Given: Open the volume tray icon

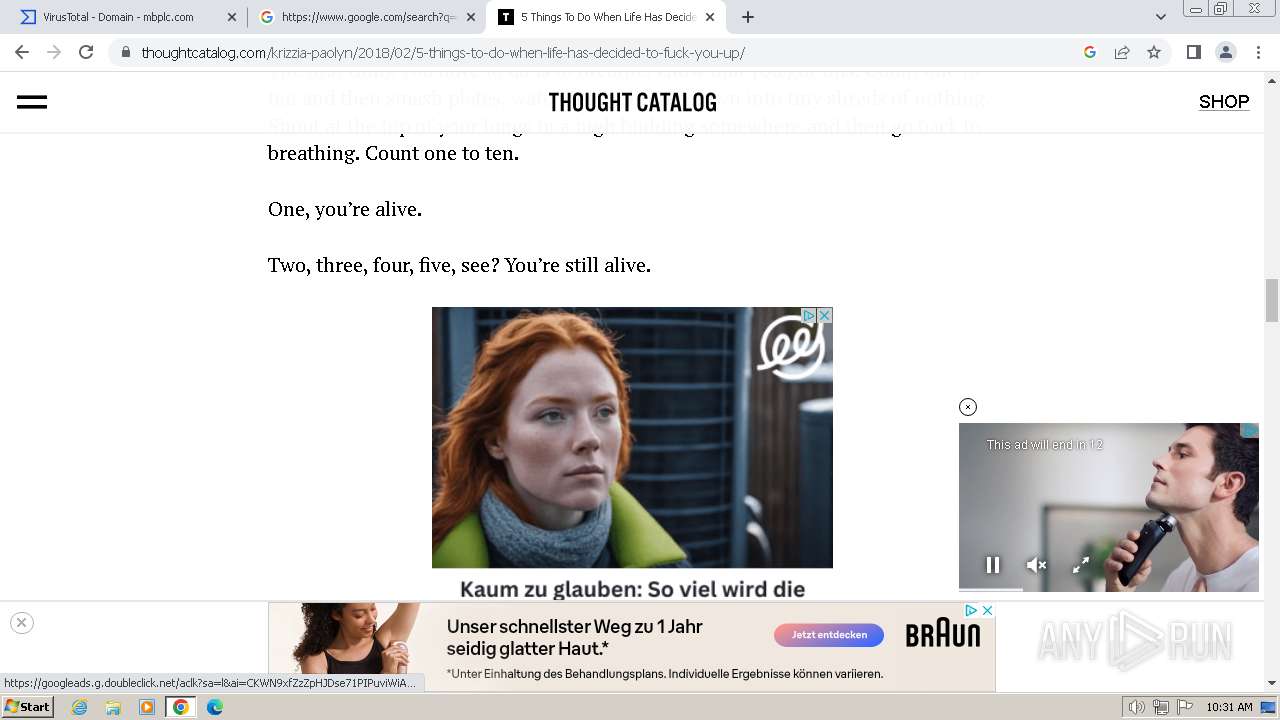Looking at the screenshot, I should click(x=1137, y=707).
